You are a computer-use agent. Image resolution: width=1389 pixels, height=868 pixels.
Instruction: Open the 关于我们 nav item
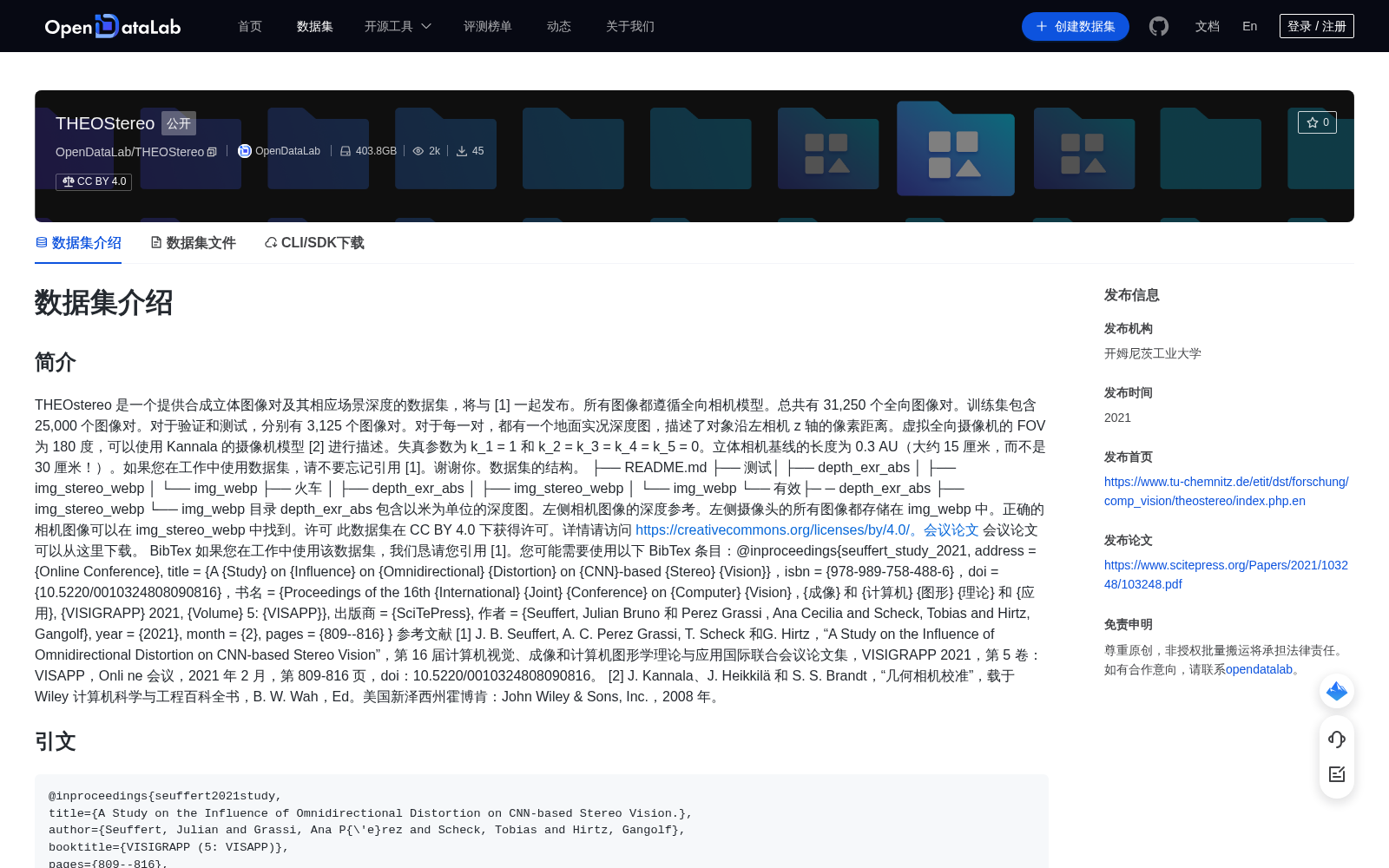point(630,26)
